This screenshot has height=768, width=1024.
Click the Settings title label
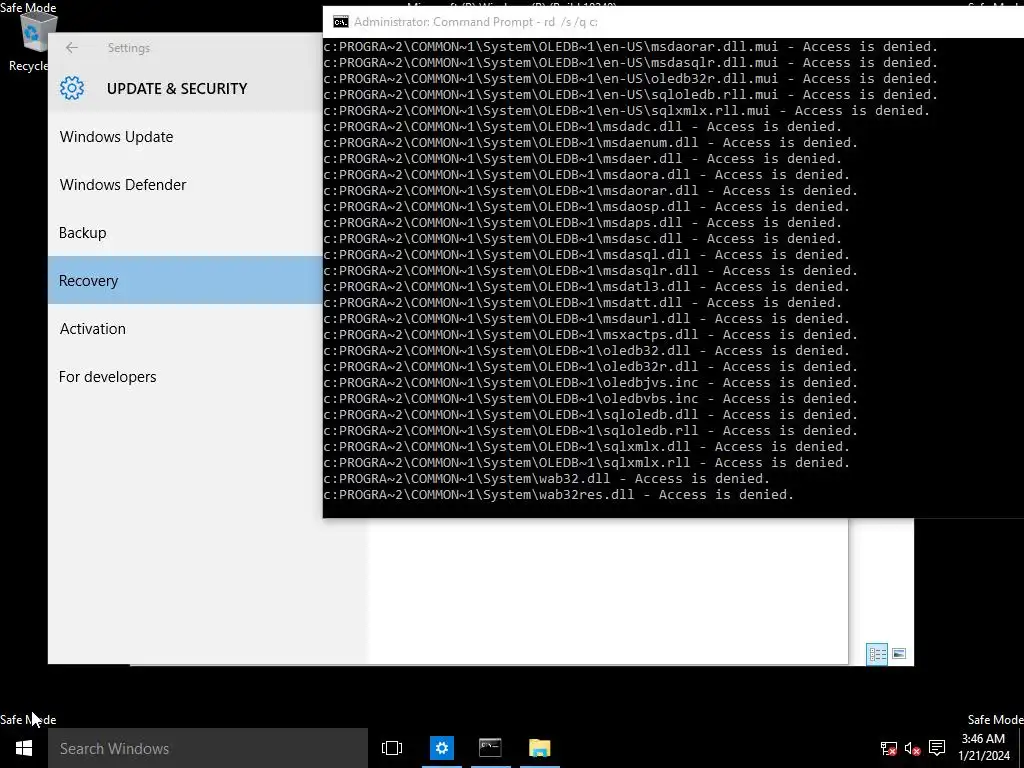point(129,48)
